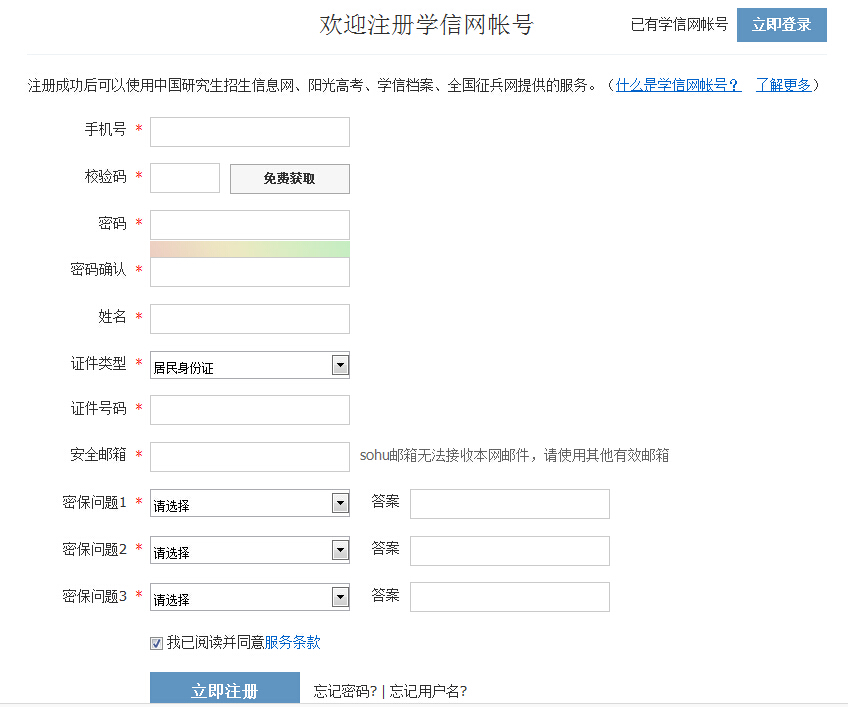Viewport: 848px width, 707px height.
Task: Open the 服务条款 terms link
Action: [x=292, y=643]
